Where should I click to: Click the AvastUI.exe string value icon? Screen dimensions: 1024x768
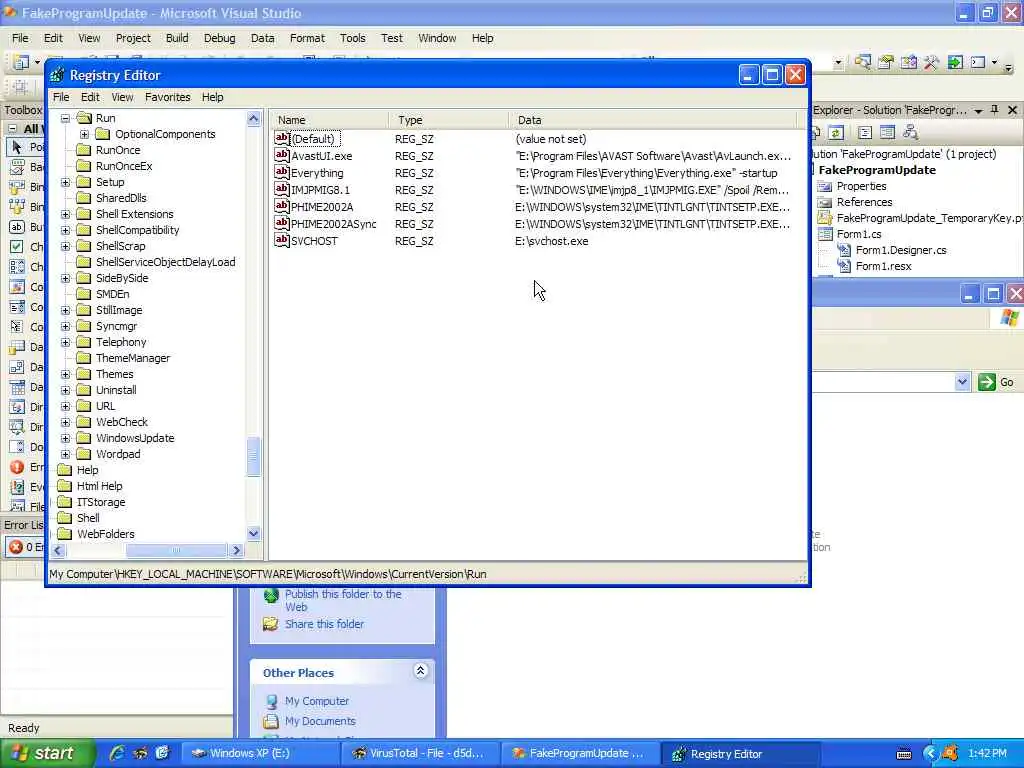tap(281, 155)
